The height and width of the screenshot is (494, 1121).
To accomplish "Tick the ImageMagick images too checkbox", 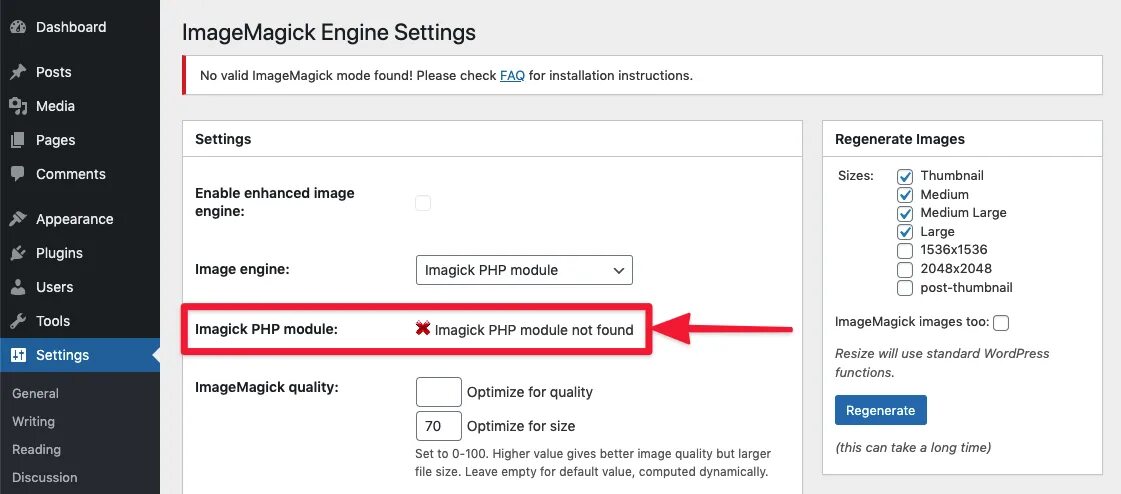I will click(x=1001, y=322).
